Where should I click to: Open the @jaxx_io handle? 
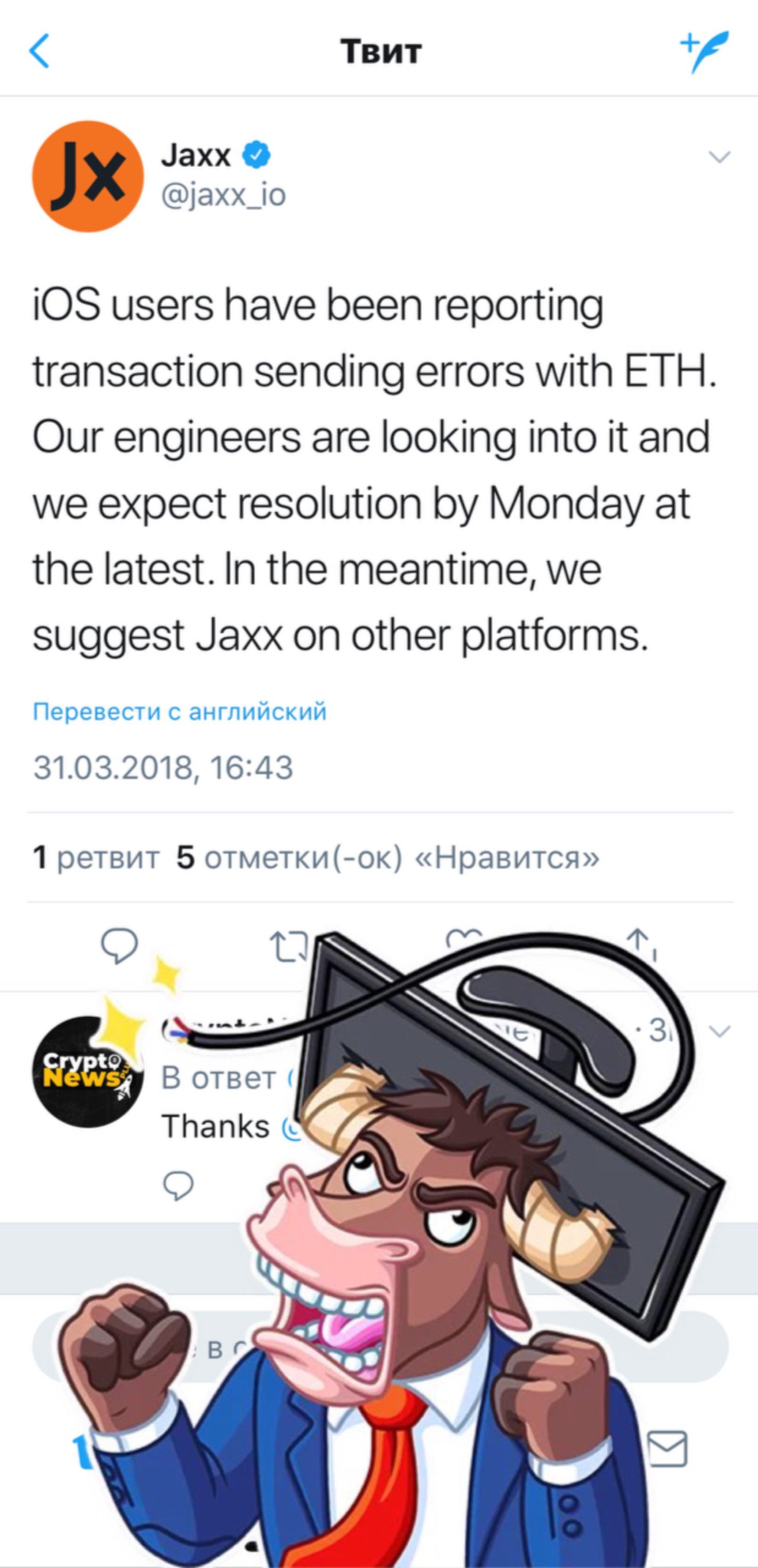click(223, 196)
